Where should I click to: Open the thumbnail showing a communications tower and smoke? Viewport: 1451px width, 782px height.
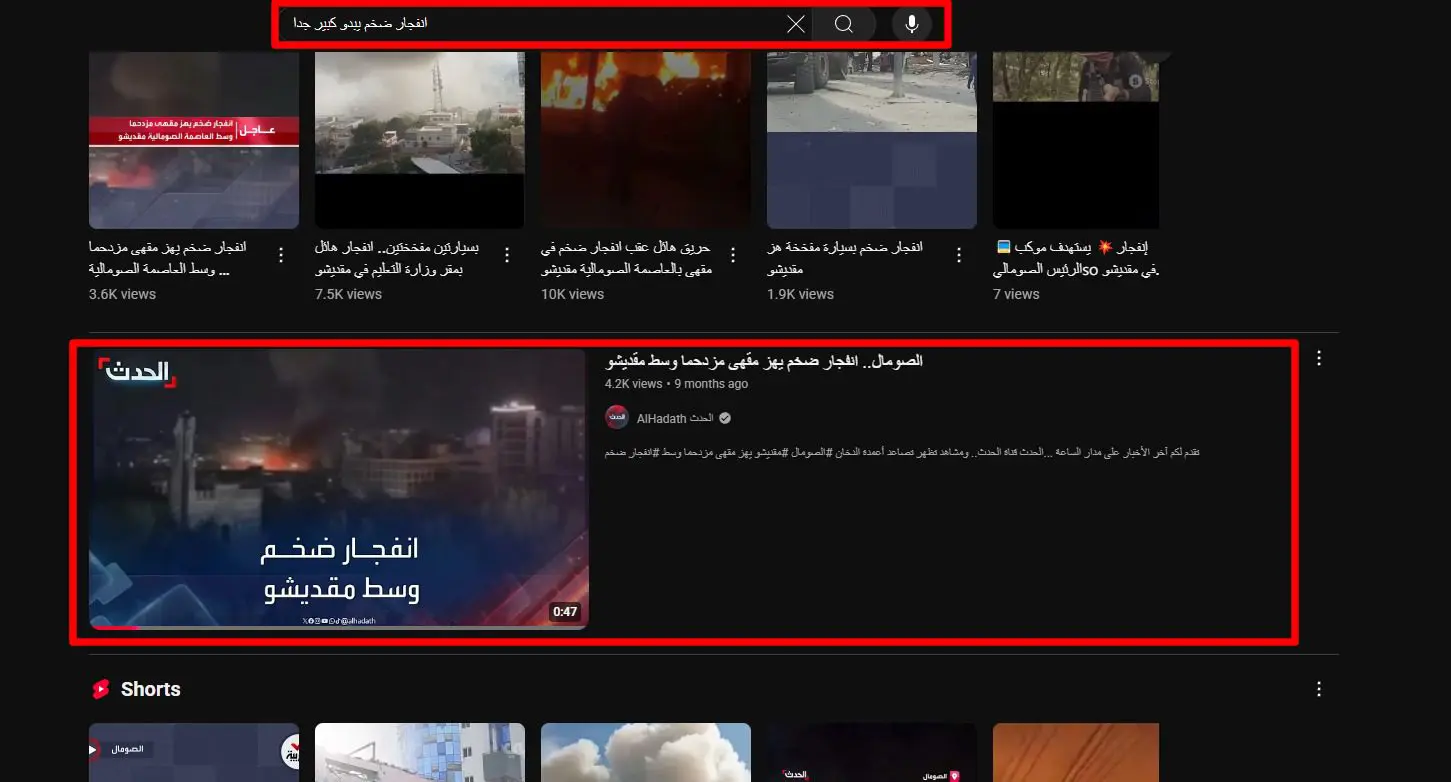(420, 140)
